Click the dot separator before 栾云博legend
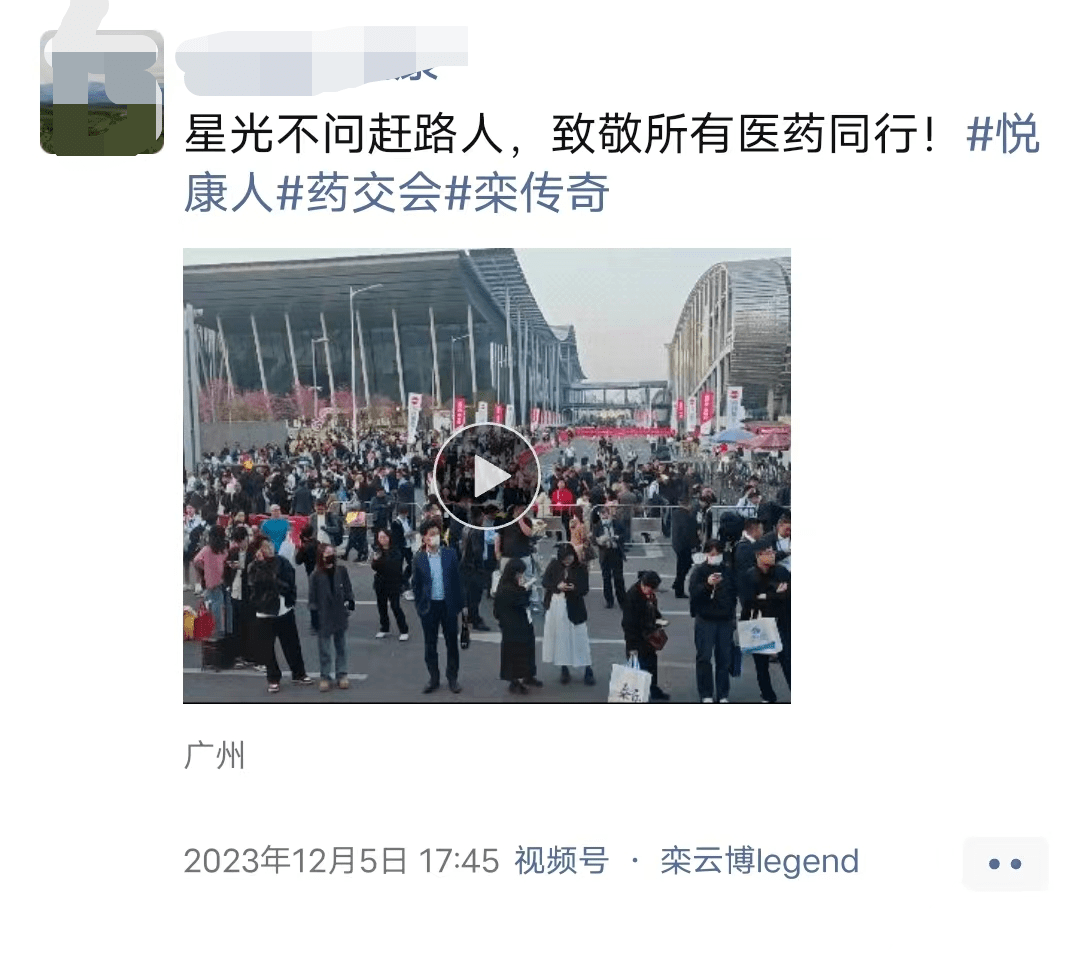Image resolution: width=1080 pixels, height=966 pixels. tap(634, 861)
